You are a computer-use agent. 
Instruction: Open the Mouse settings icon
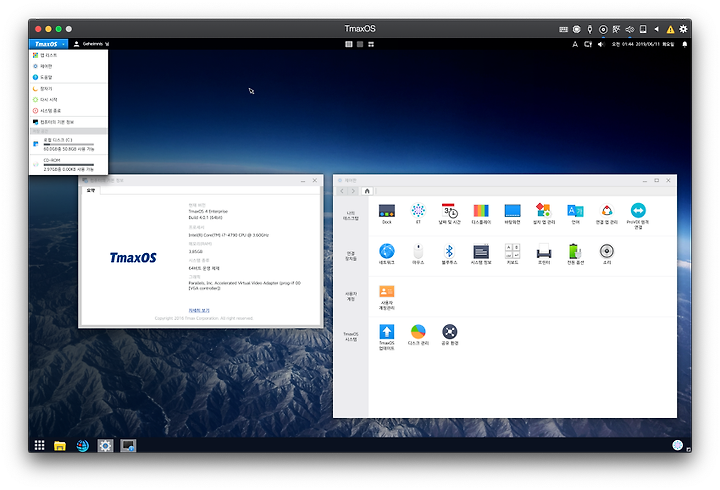click(x=418, y=251)
